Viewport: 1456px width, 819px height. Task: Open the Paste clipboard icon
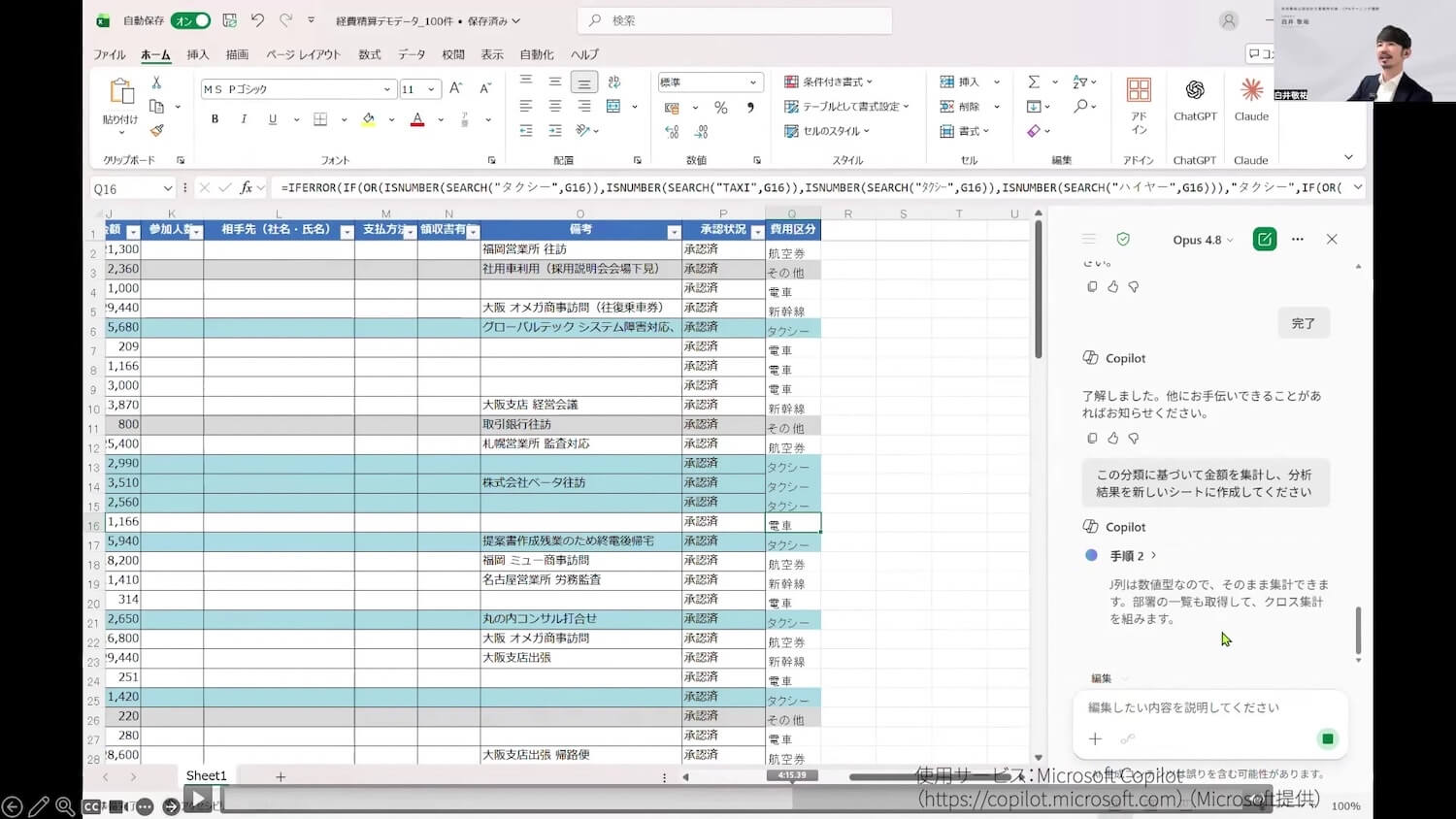(121, 92)
